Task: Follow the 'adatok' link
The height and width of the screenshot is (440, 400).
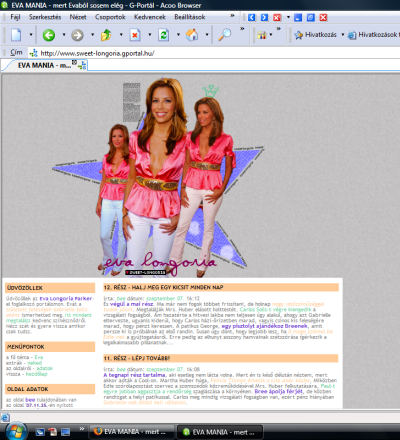Action: click(44, 368)
